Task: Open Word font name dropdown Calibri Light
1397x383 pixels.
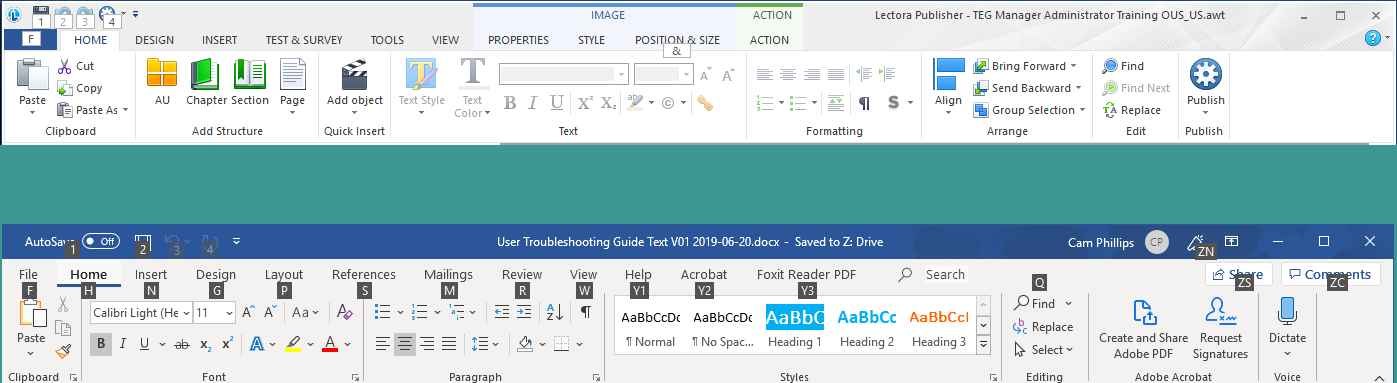Action: click(x=185, y=313)
